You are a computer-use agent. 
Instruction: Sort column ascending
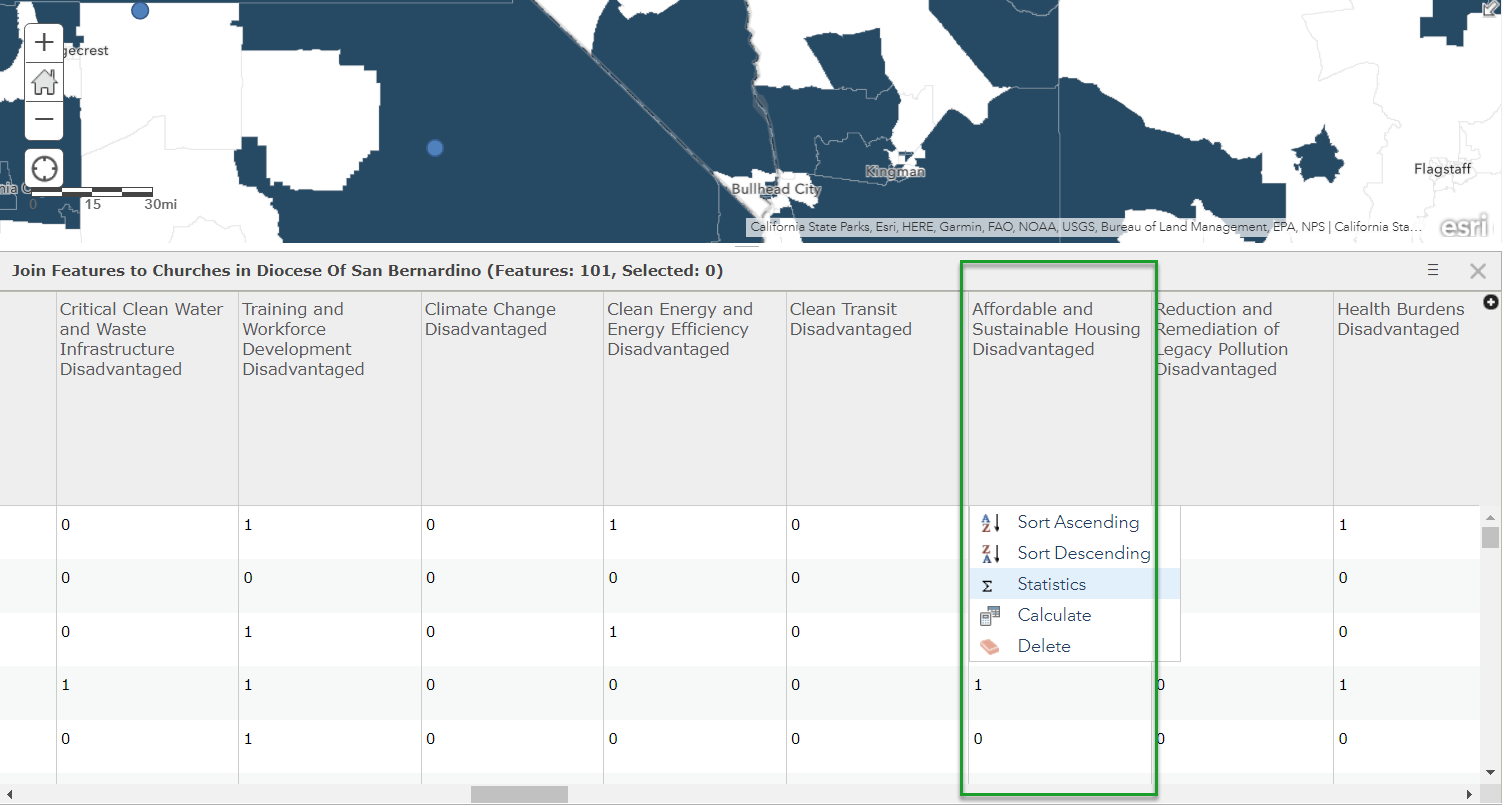click(x=1077, y=522)
